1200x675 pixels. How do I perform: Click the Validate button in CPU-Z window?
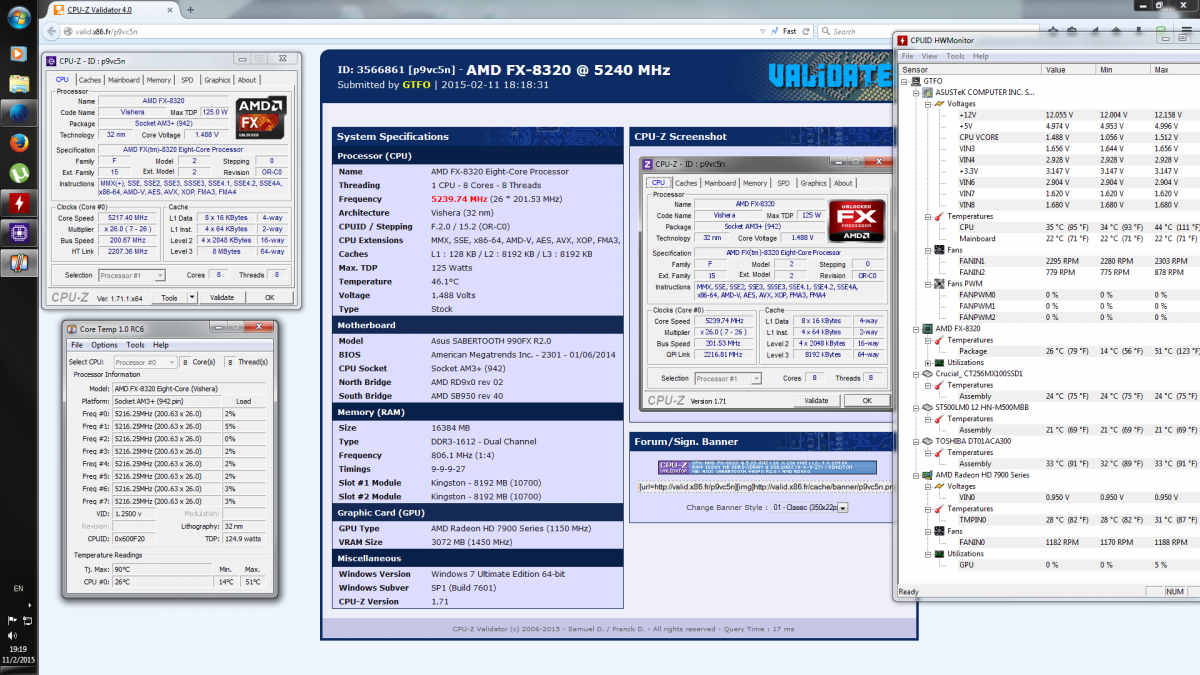(222, 297)
